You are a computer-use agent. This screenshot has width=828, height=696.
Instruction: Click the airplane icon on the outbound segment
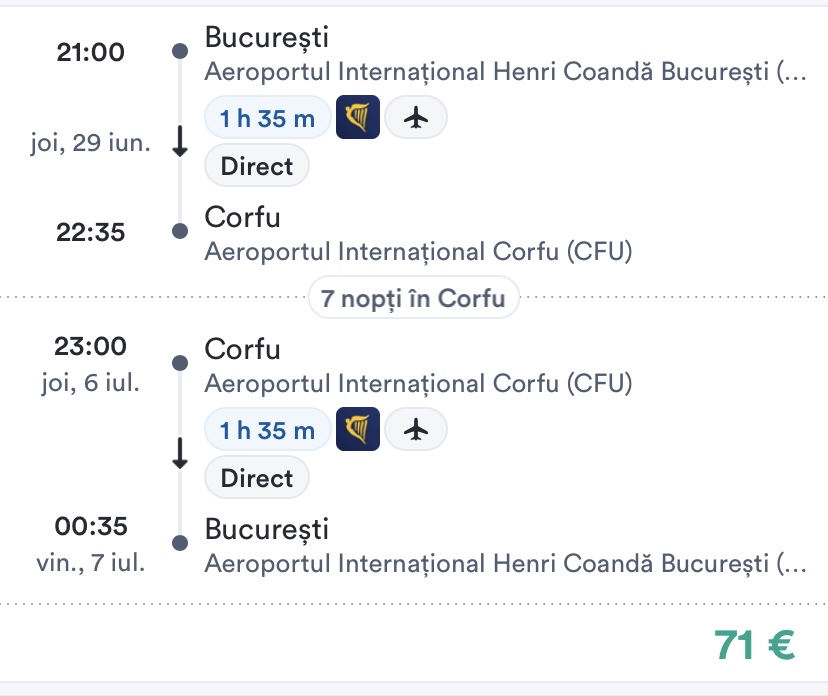pyautogui.click(x=416, y=117)
